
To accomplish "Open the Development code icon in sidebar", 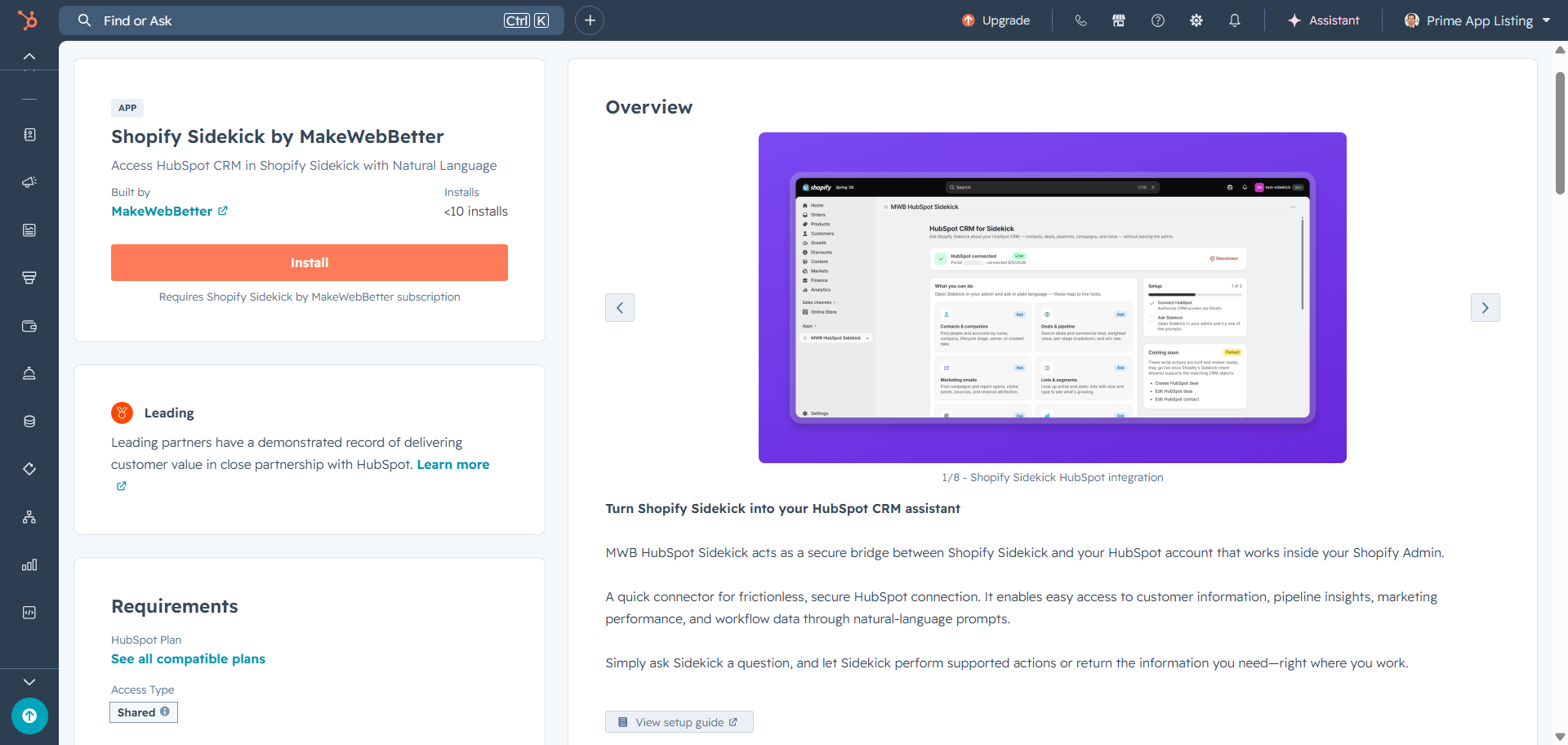I will click(29, 613).
